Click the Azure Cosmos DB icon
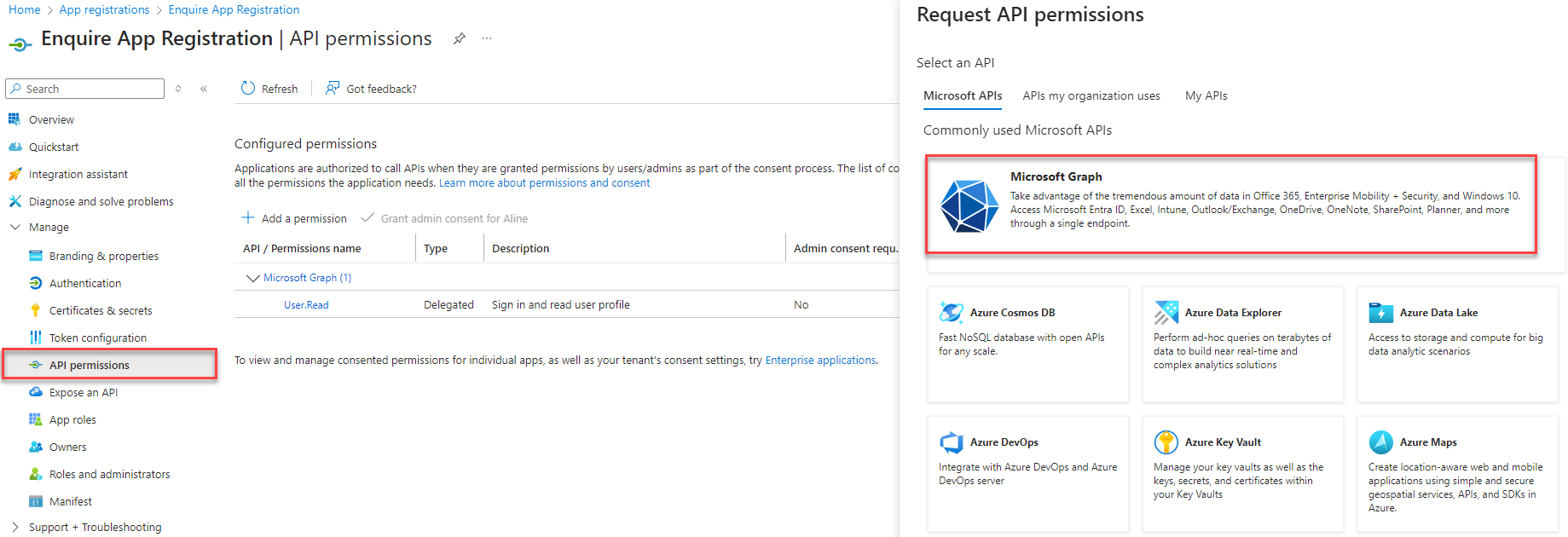The width and height of the screenshot is (1568, 537). tap(951, 313)
